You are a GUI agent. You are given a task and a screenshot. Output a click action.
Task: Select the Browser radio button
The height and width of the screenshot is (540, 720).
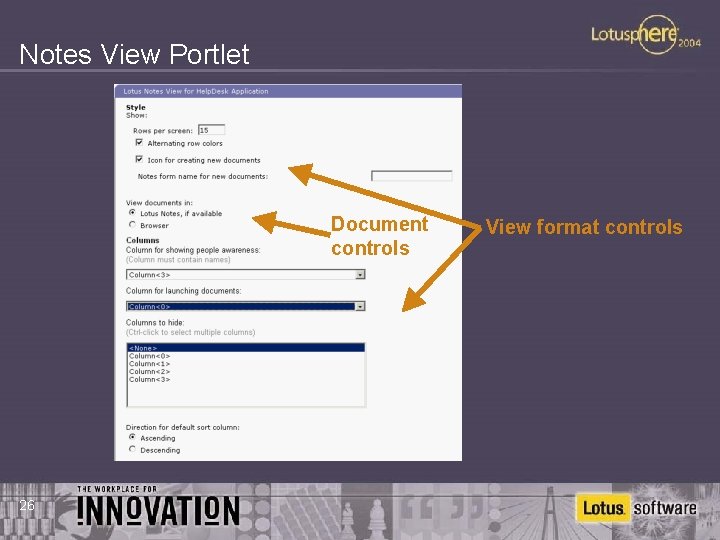132,225
